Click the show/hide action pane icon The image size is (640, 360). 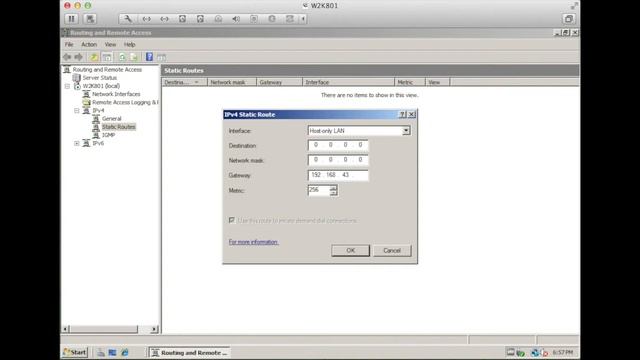162,57
